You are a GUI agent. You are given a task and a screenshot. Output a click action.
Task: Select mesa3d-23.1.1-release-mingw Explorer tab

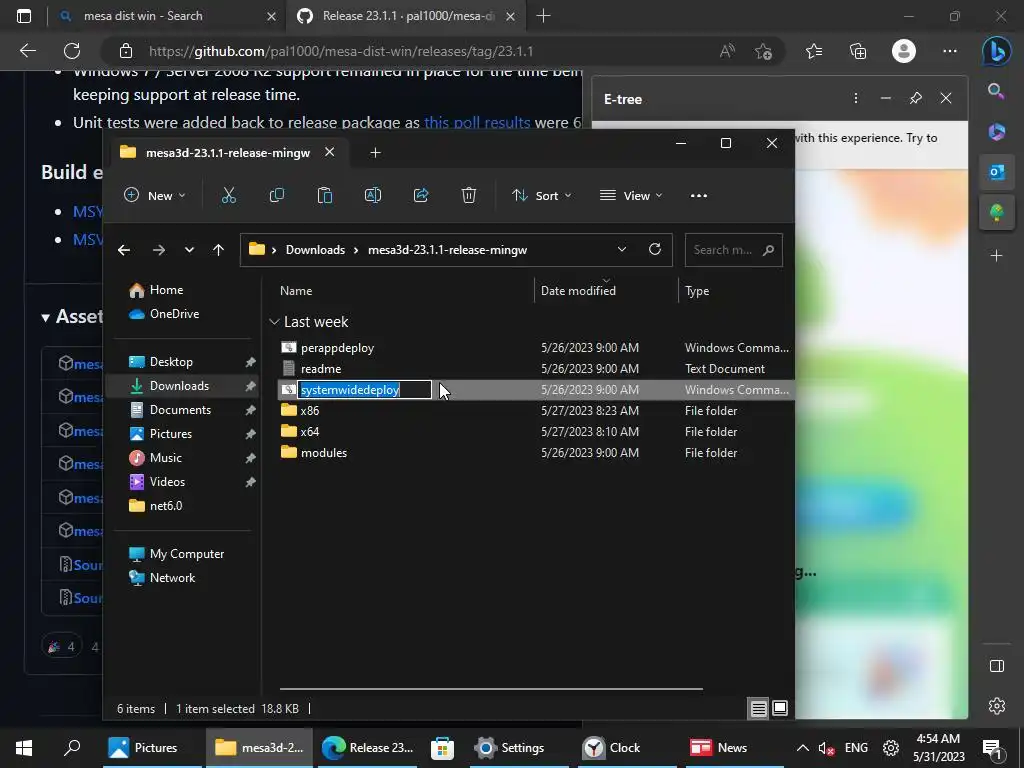[x=228, y=152]
